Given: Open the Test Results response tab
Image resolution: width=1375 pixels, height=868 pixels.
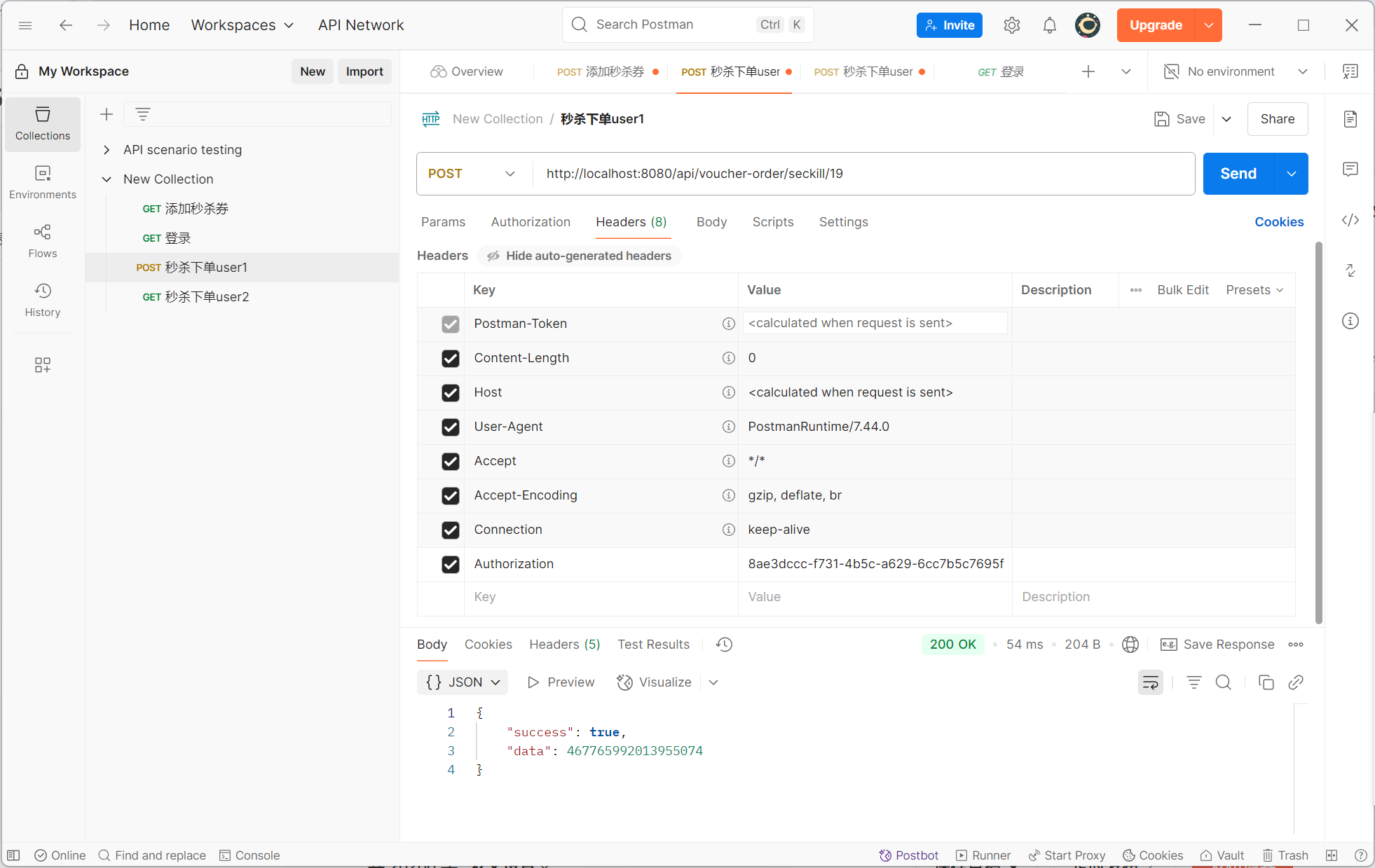Looking at the screenshot, I should tap(653, 644).
